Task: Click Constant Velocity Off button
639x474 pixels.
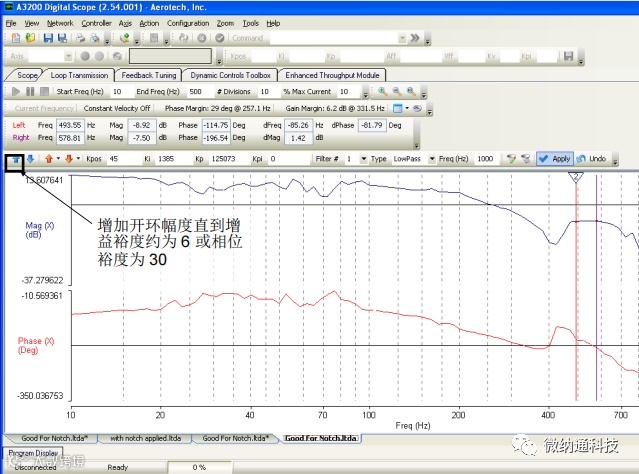Action: tap(117, 108)
